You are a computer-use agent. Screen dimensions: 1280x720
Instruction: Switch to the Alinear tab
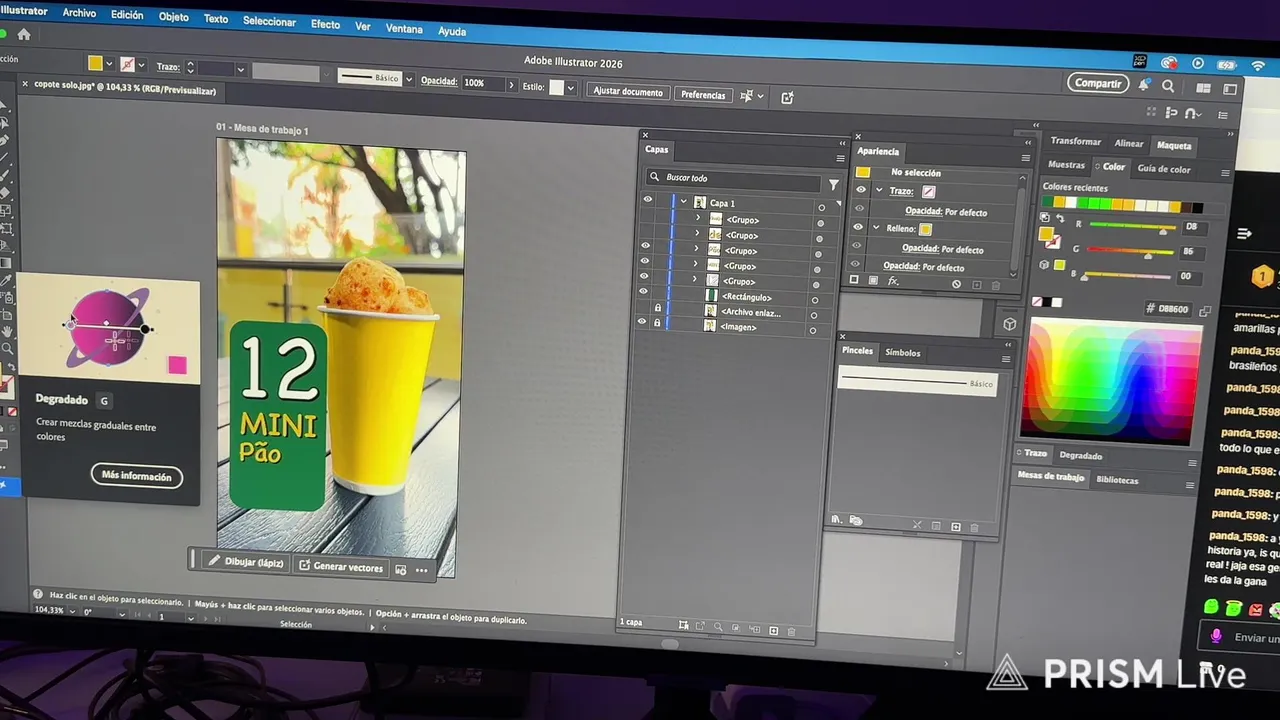(1129, 143)
